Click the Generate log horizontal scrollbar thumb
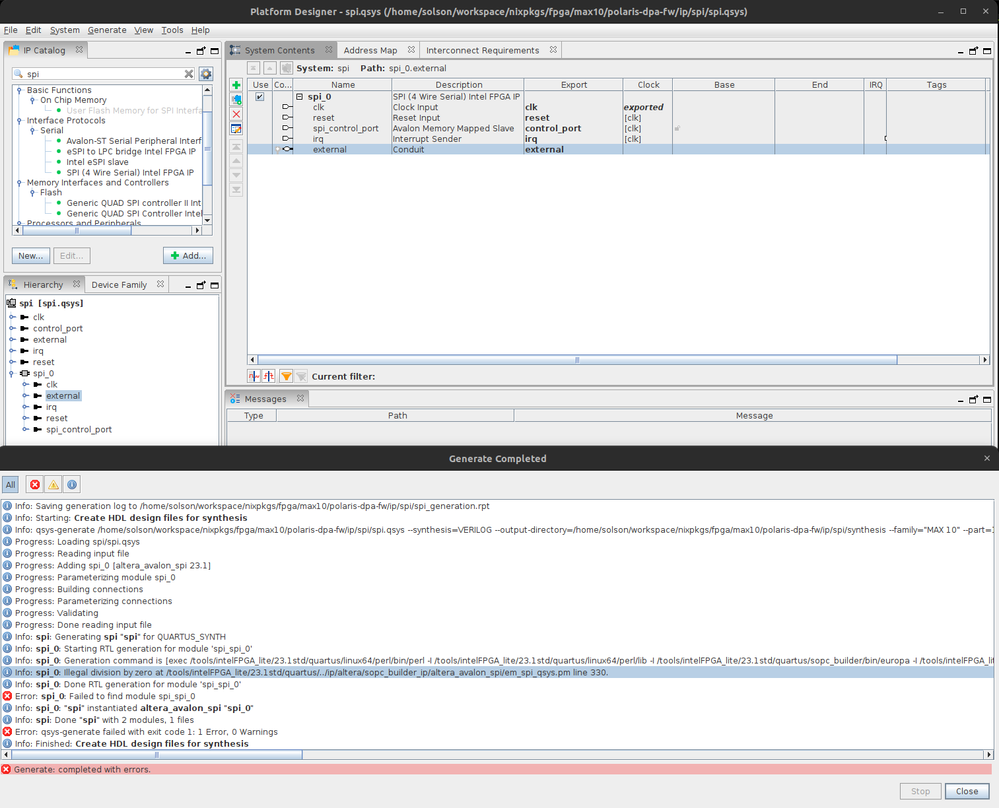The width and height of the screenshot is (999, 808). 157,754
